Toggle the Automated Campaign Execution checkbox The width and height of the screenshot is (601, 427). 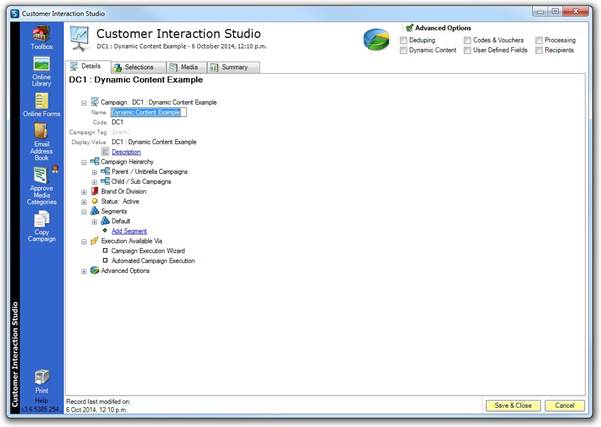pyautogui.click(x=105, y=260)
